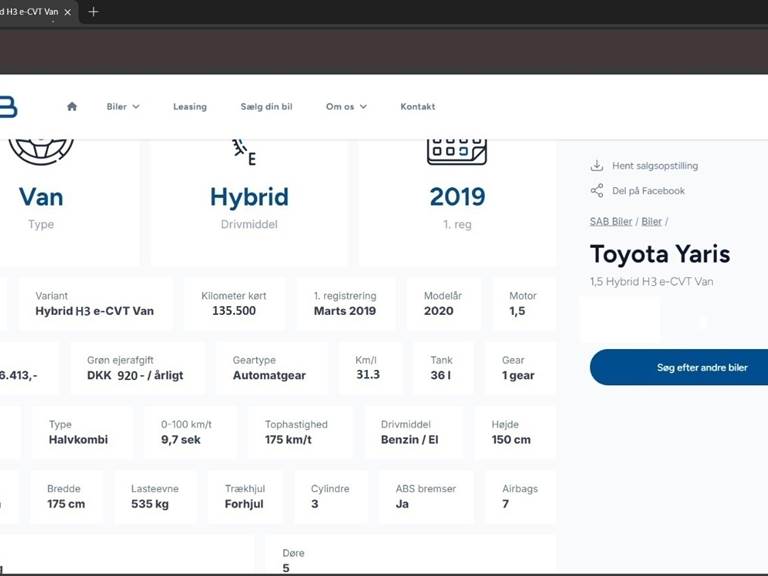Expand the Biler dropdown in the top menu
768x576 pixels.
[x=123, y=107]
